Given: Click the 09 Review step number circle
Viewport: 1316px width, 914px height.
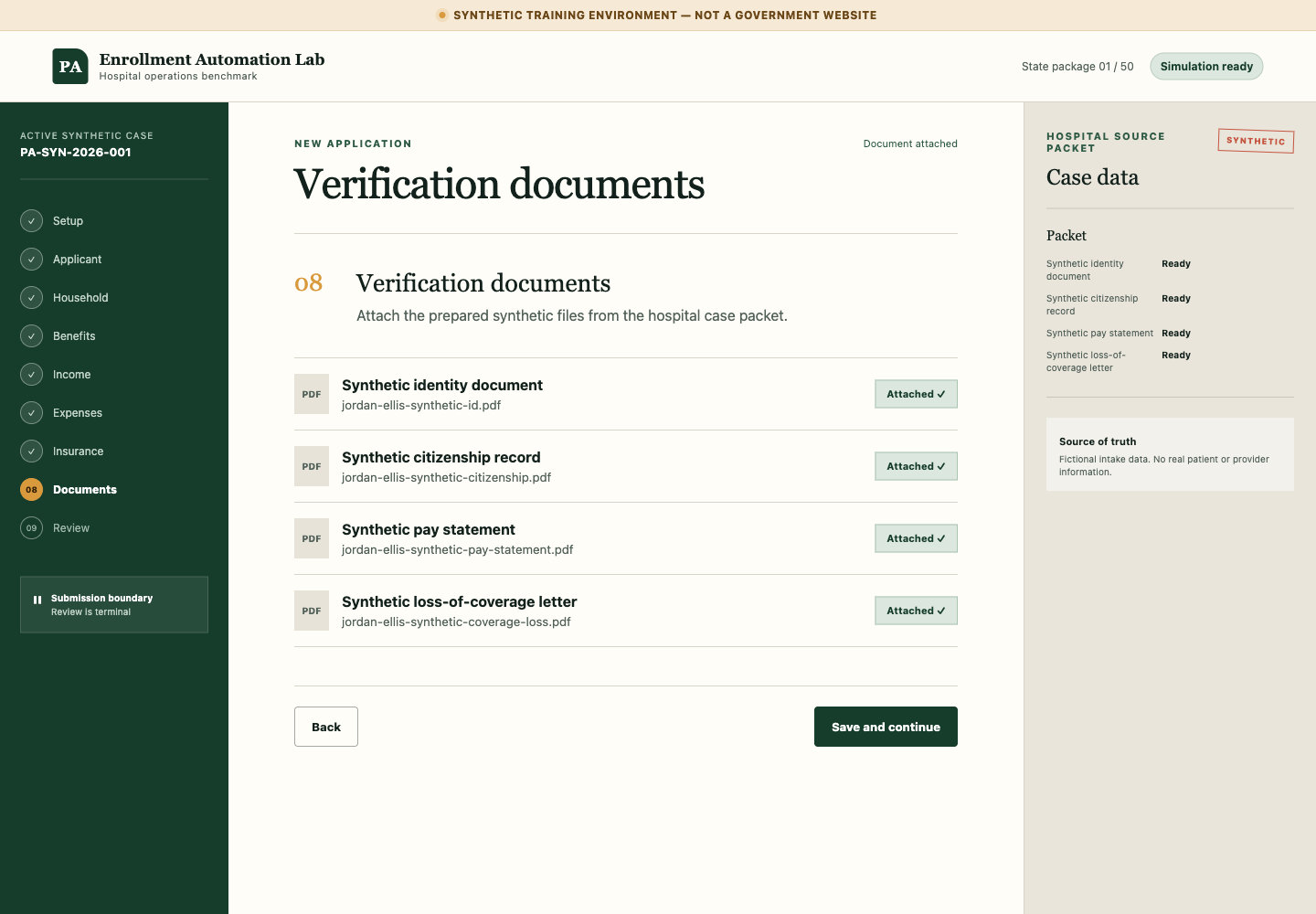Looking at the screenshot, I should 31,528.
